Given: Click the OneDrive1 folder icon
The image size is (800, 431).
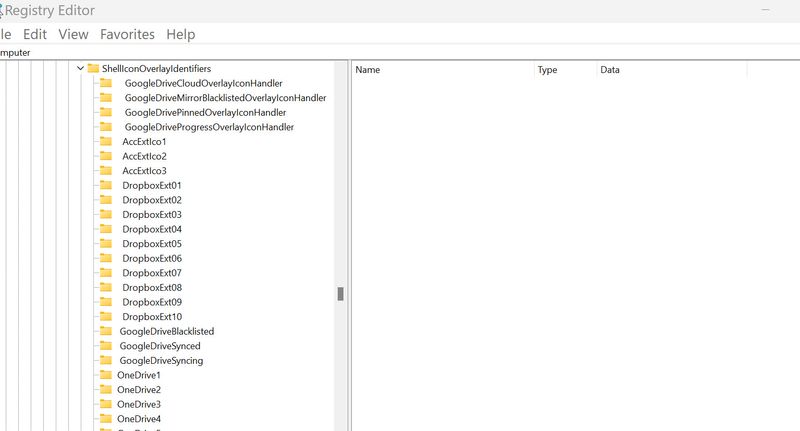Looking at the screenshot, I should point(106,375).
